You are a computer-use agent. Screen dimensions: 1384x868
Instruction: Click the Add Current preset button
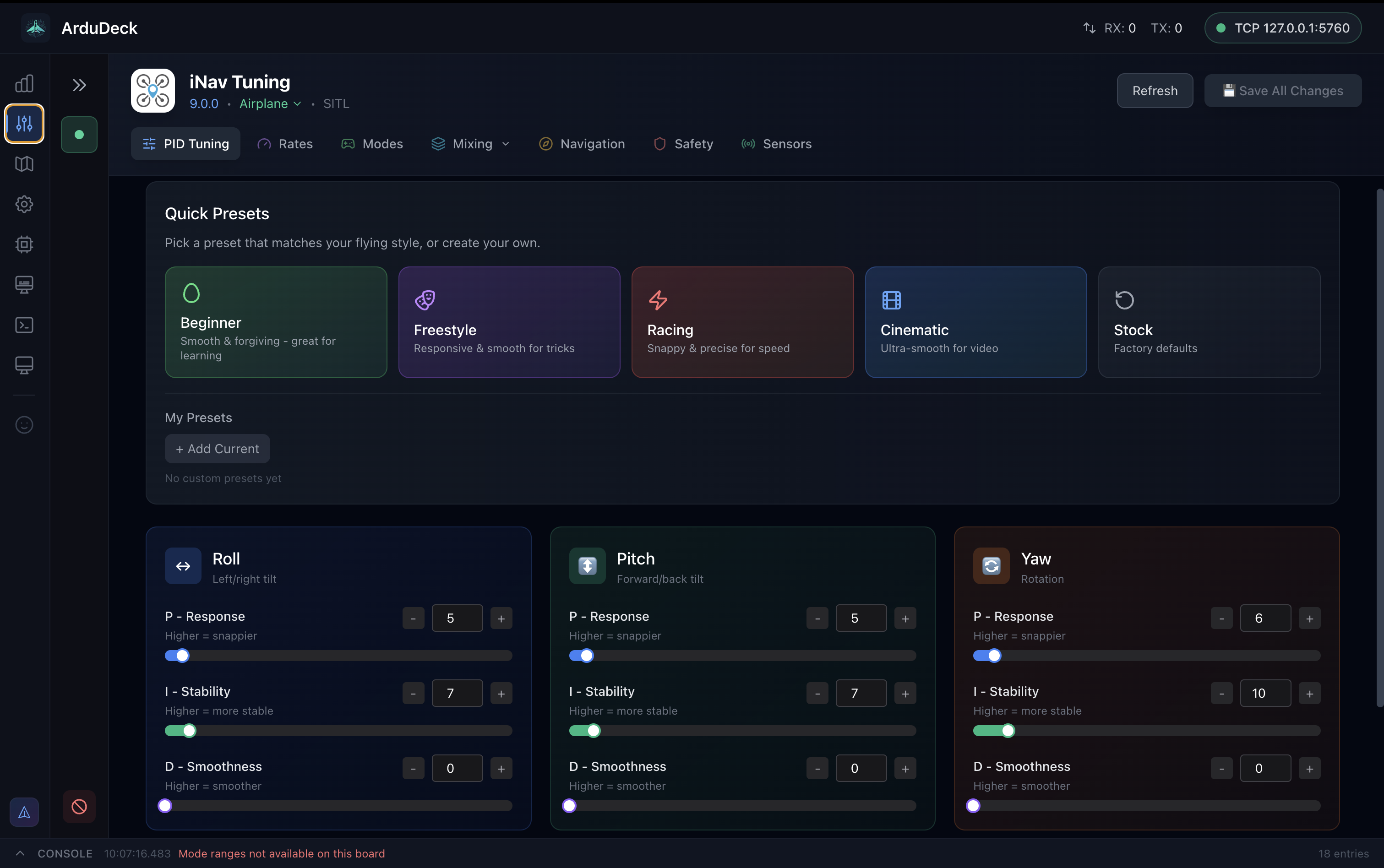(x=217, y=448)
